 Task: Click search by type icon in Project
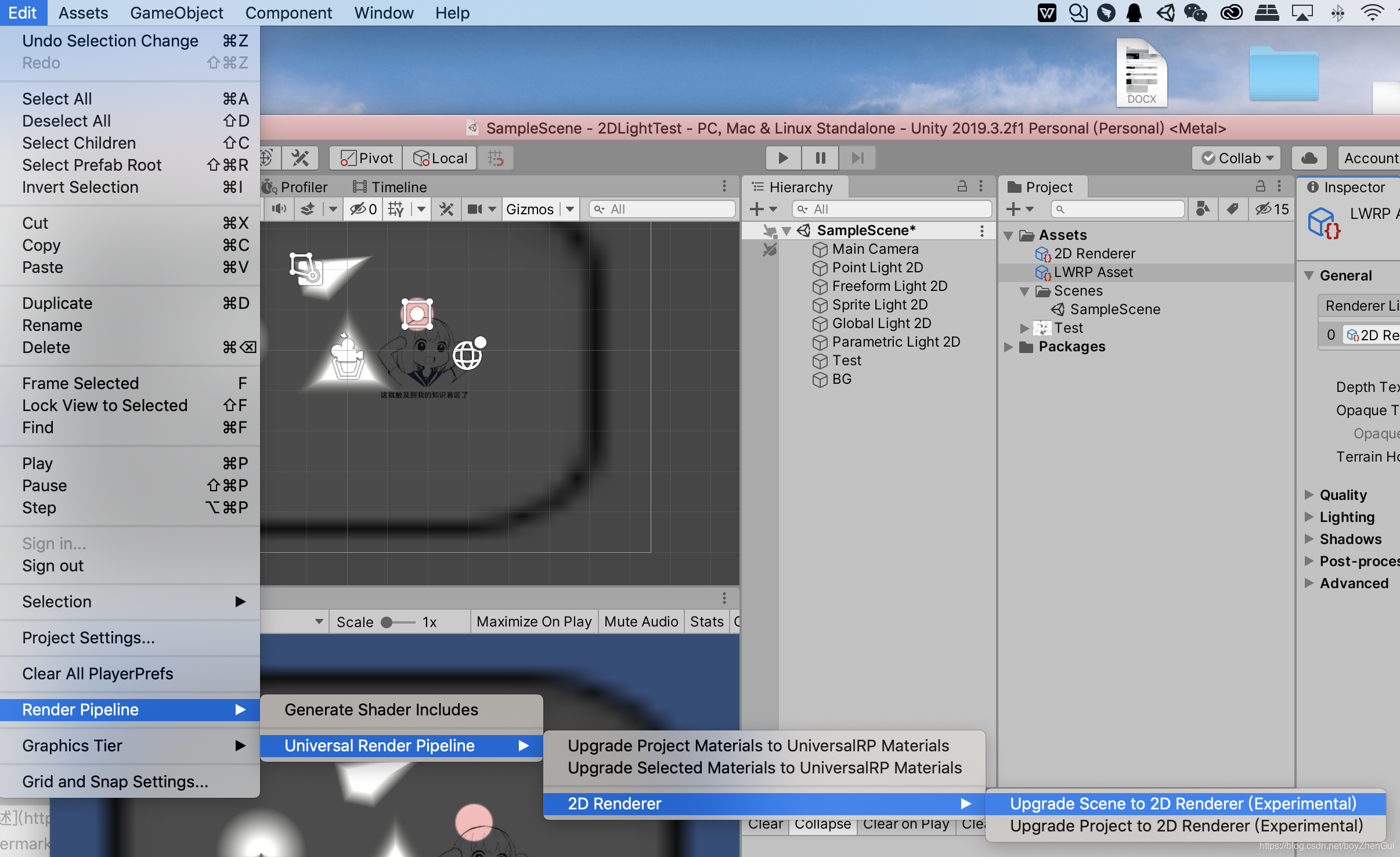(x=1203, y=209)
